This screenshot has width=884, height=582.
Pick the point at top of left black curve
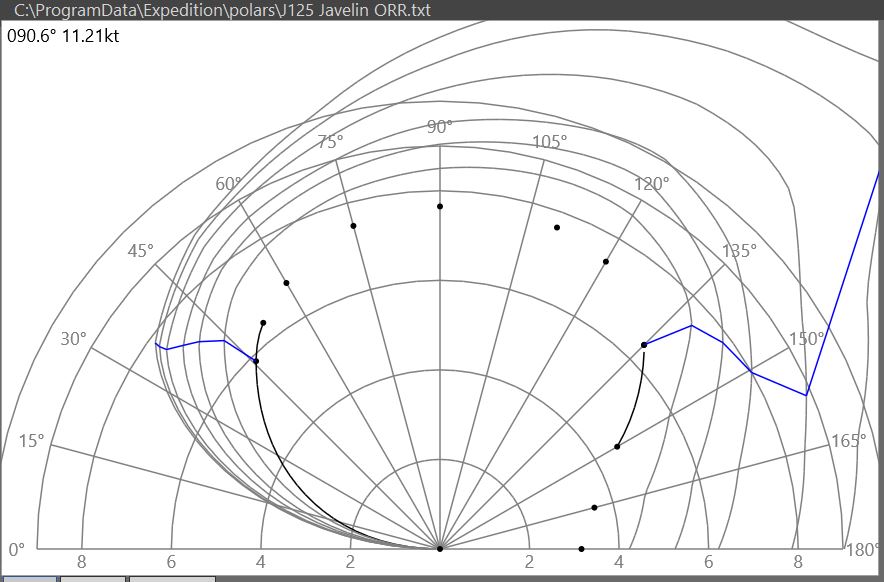pos(263,323)
